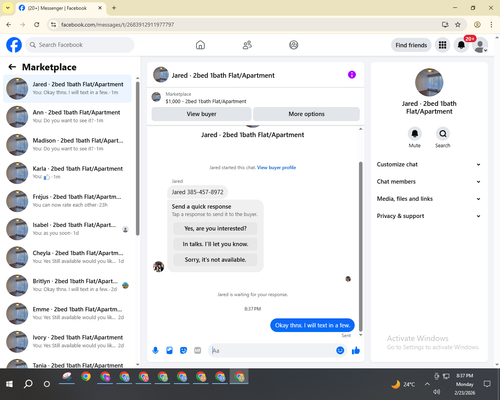Screen dimensions: 500x400
Task: Mute this chat with the bell icon
Action: click(x=415, y=134)
